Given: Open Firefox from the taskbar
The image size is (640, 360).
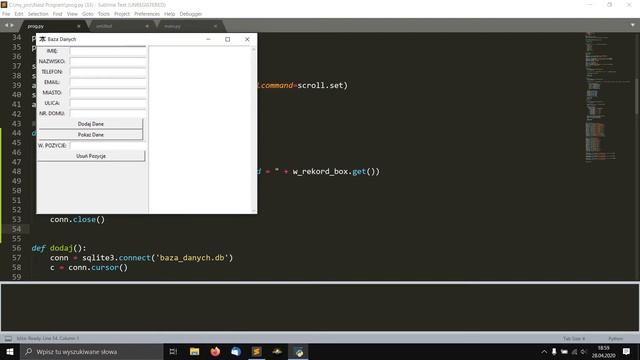Looking at the screenshot, I should tap(215, 351).
